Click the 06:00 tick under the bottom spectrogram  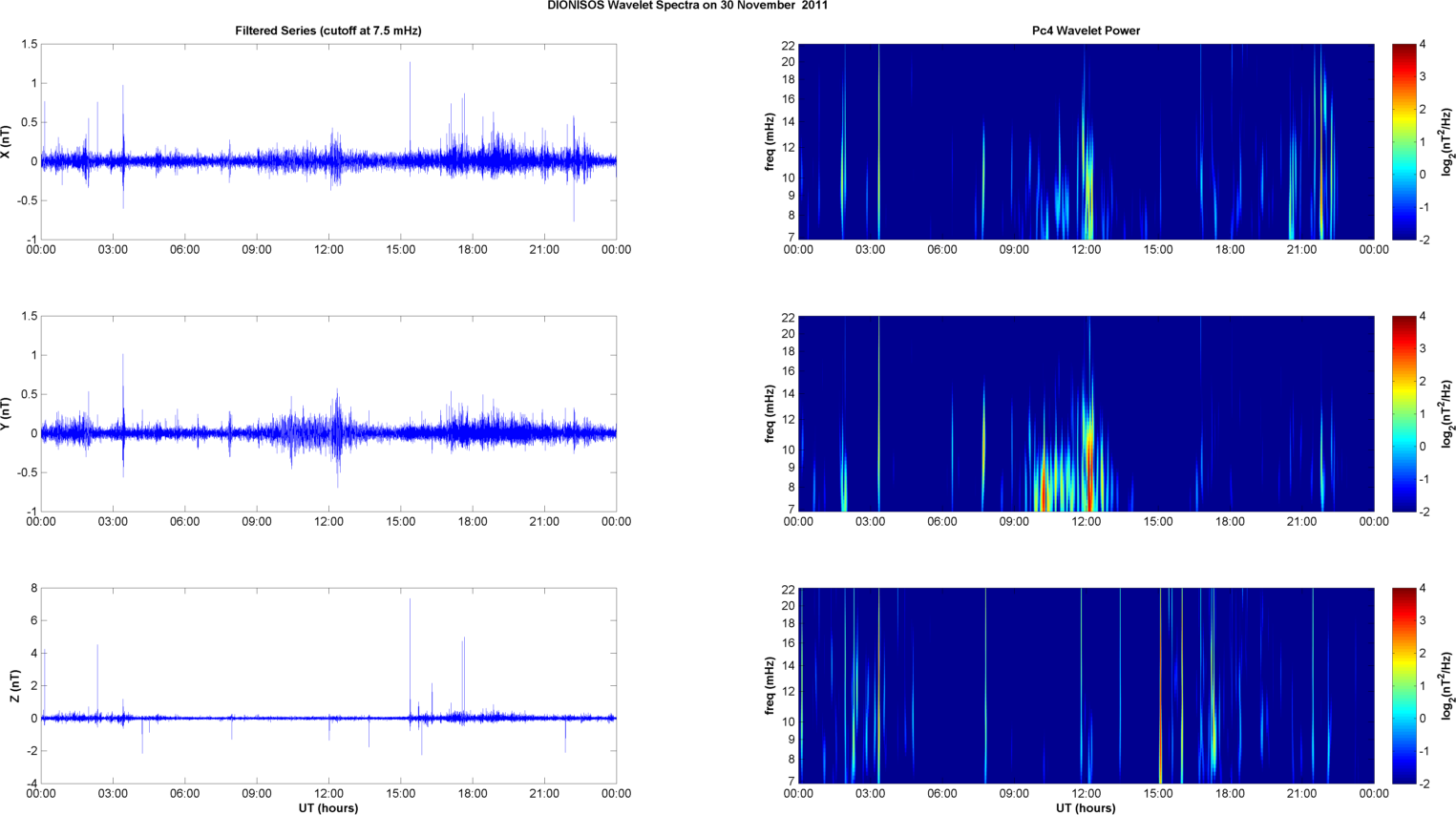click(x=942, y=794)
